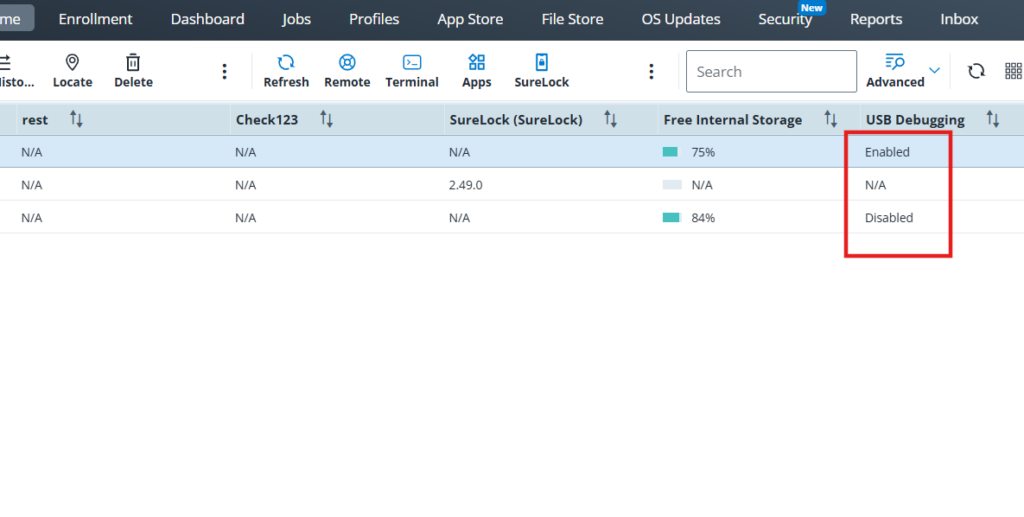The width and height of the screenshot is (1024, 517).
Task: Open the Apps toolbar icon
Action: click(476, 63)
